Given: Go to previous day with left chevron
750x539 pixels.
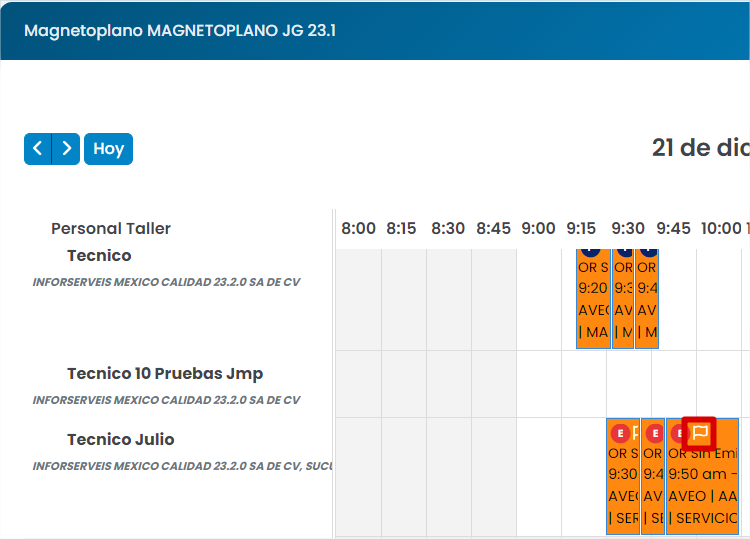Looking at the screenshot, I should pos(38,149).
